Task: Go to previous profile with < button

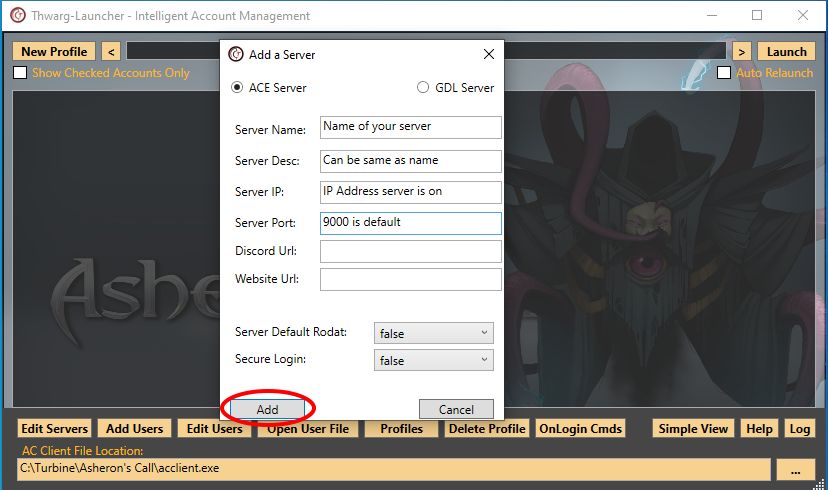Action: (111, 51)
